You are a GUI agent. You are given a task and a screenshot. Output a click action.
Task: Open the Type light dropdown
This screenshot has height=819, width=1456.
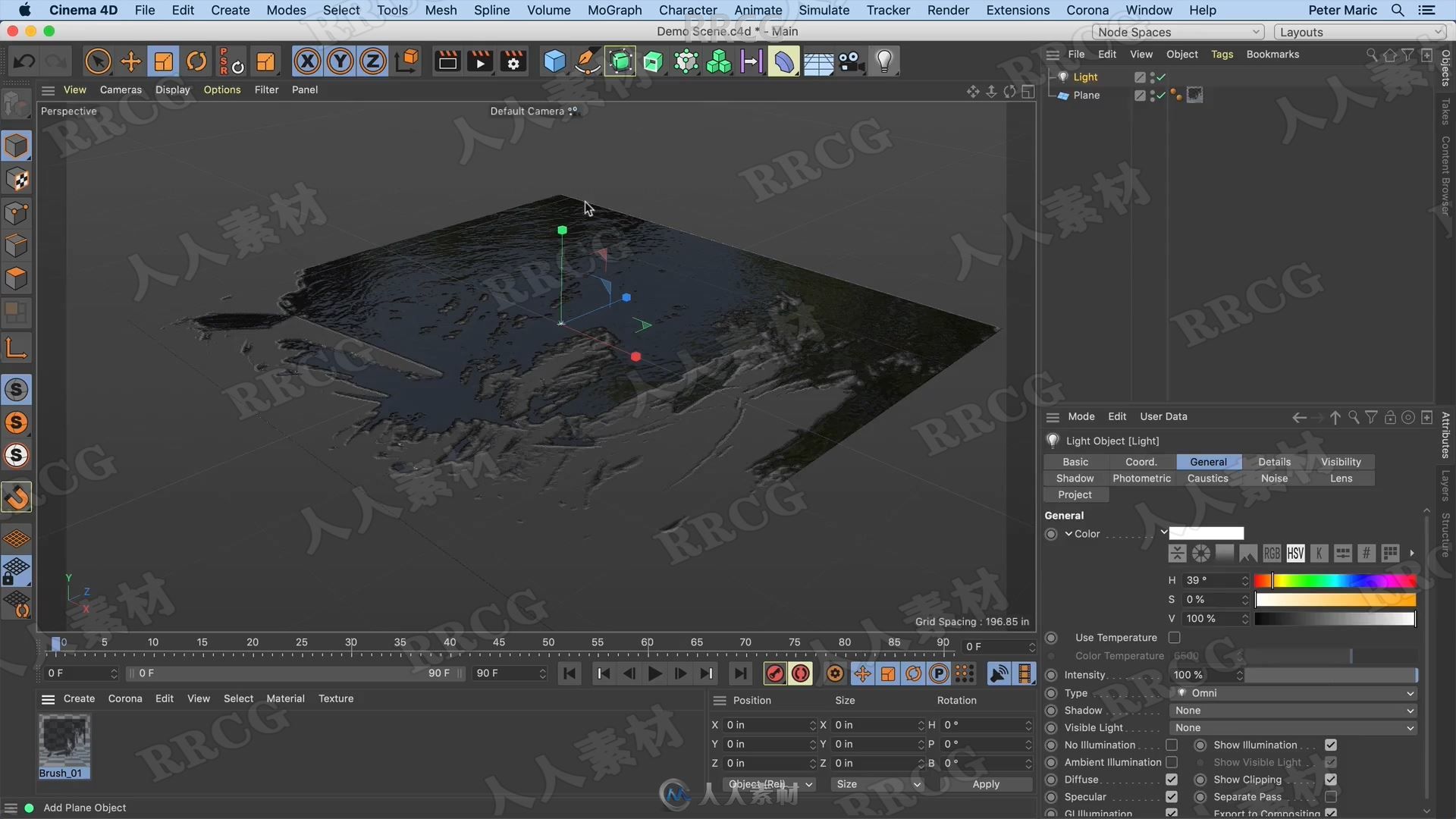point(1294,692)
